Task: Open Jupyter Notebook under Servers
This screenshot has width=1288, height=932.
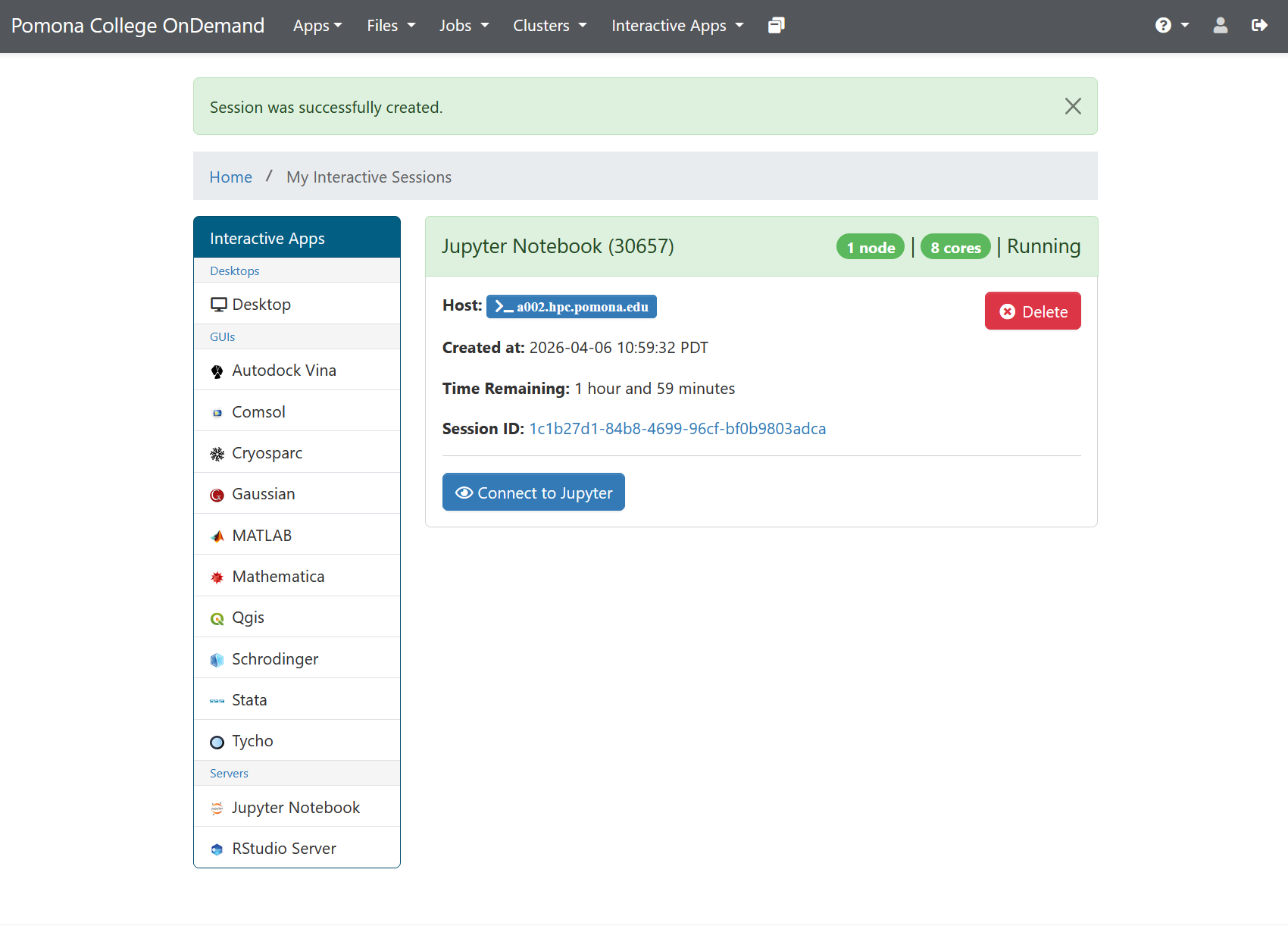Action: [297, 807]
